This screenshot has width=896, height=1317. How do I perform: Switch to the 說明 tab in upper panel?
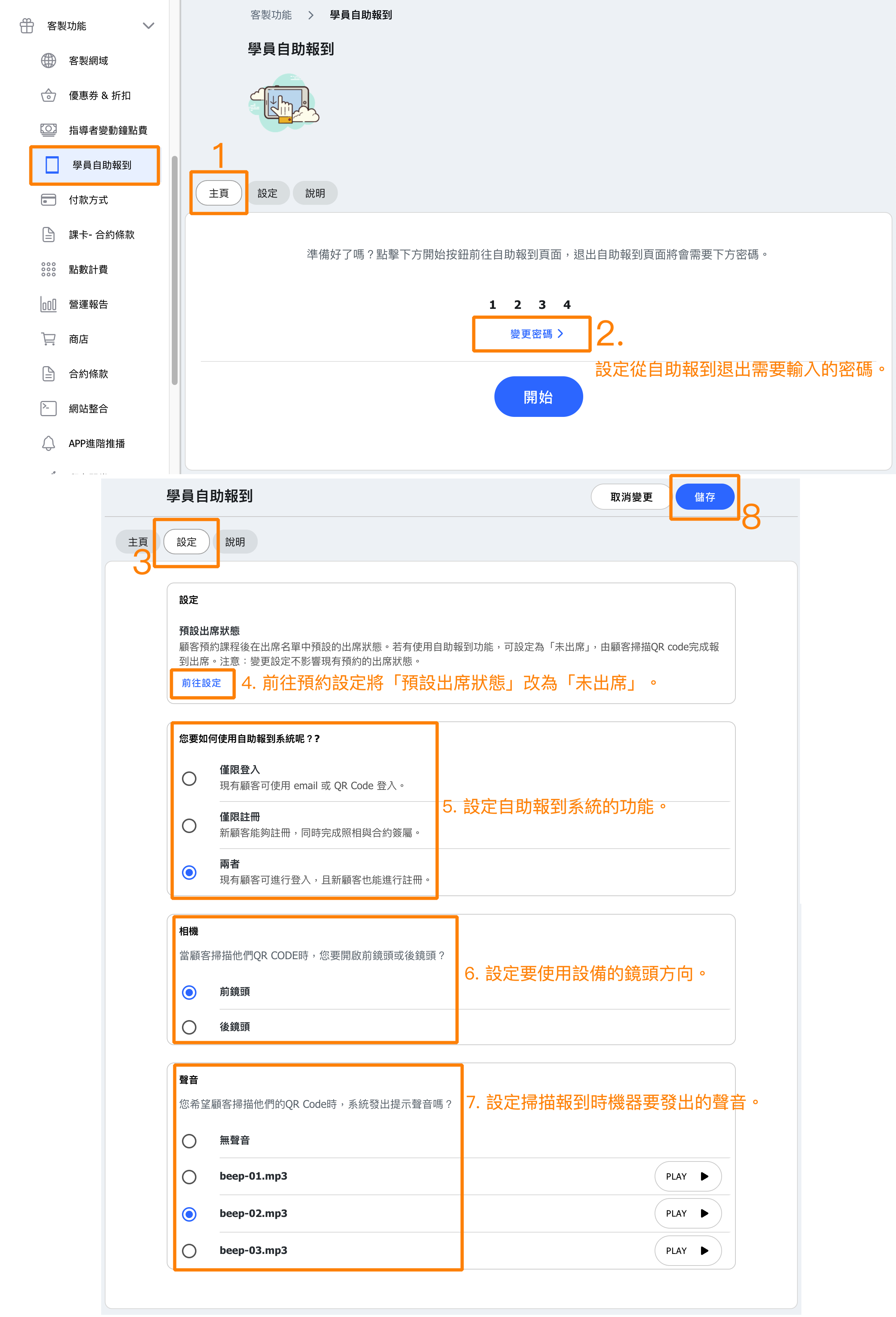click(315, 193)
